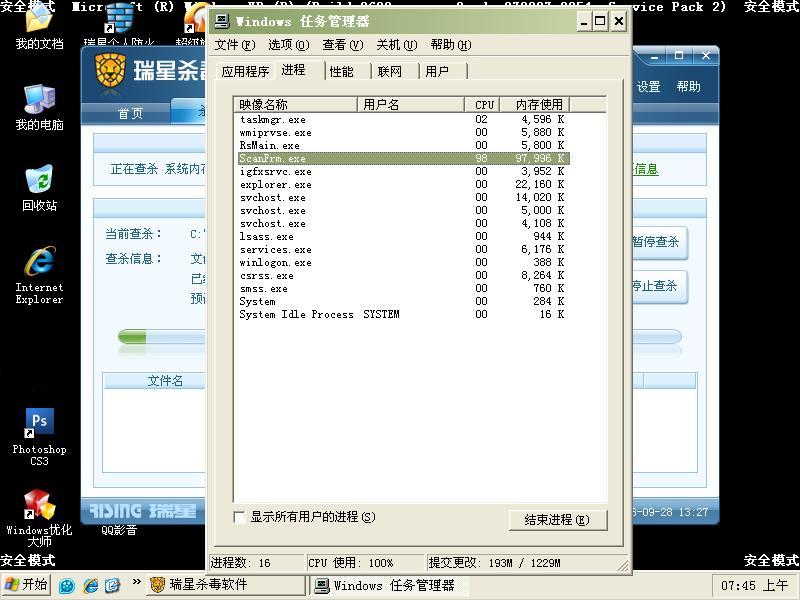Click the 停止查杀 button in Rising
This screenshot has height=600, width=800.
(x=660, y=286)
